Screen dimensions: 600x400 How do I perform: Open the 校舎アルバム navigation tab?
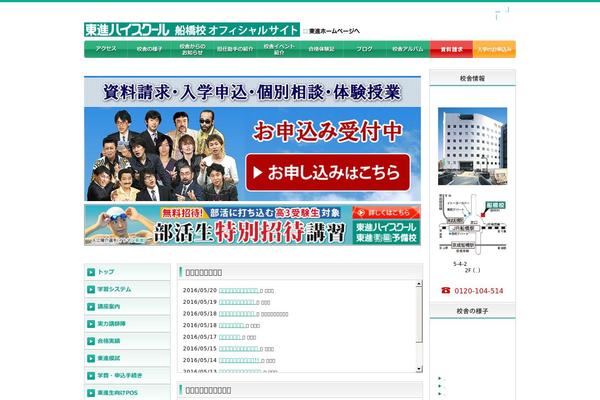pyautogui.click(x=408, y=49)
